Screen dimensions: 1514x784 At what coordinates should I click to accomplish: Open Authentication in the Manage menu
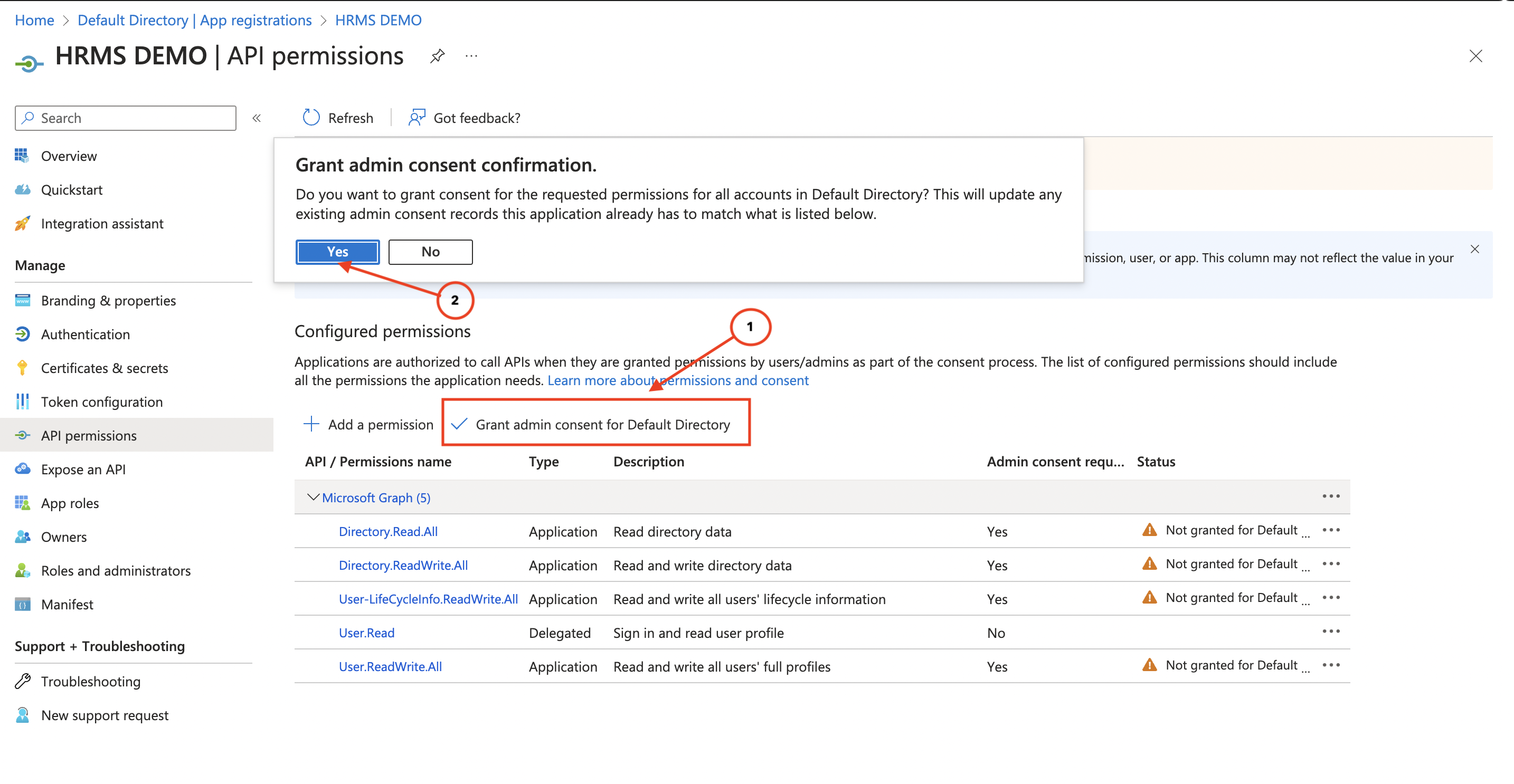[x=85, y=334]
